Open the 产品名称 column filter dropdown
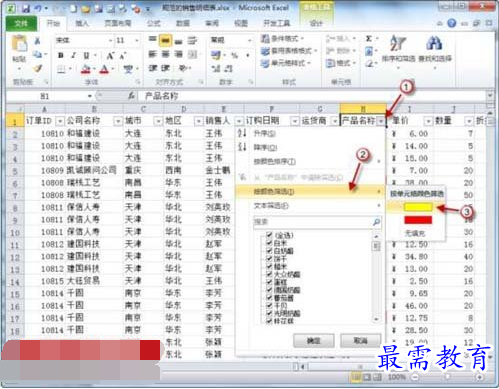The image size is (499, 389). (x=381, y=121)
